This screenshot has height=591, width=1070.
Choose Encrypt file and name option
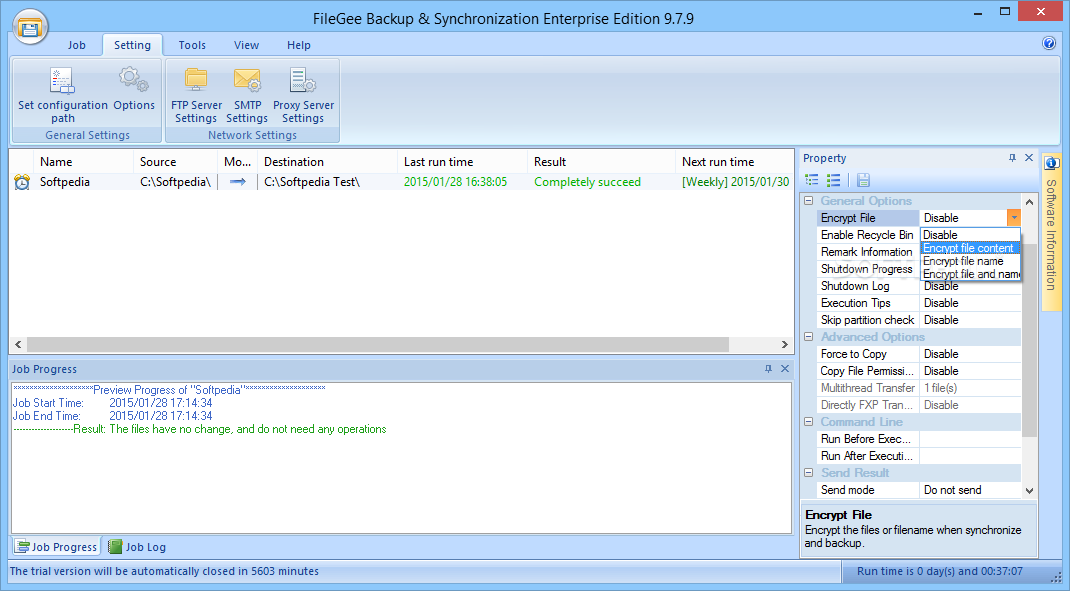970,274
